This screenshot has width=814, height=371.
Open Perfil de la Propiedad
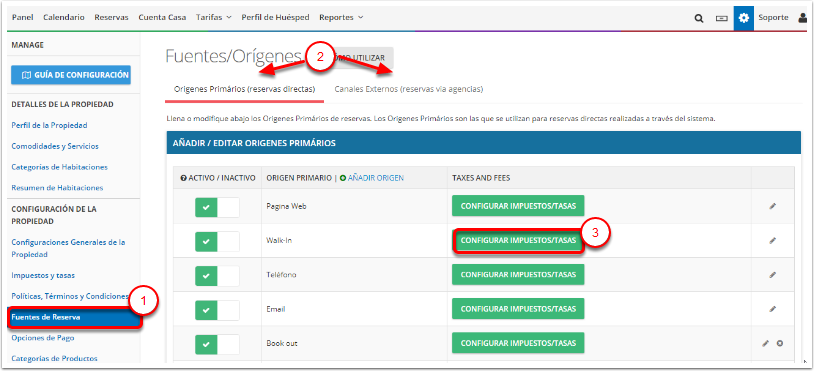click(x=49, y=125)
